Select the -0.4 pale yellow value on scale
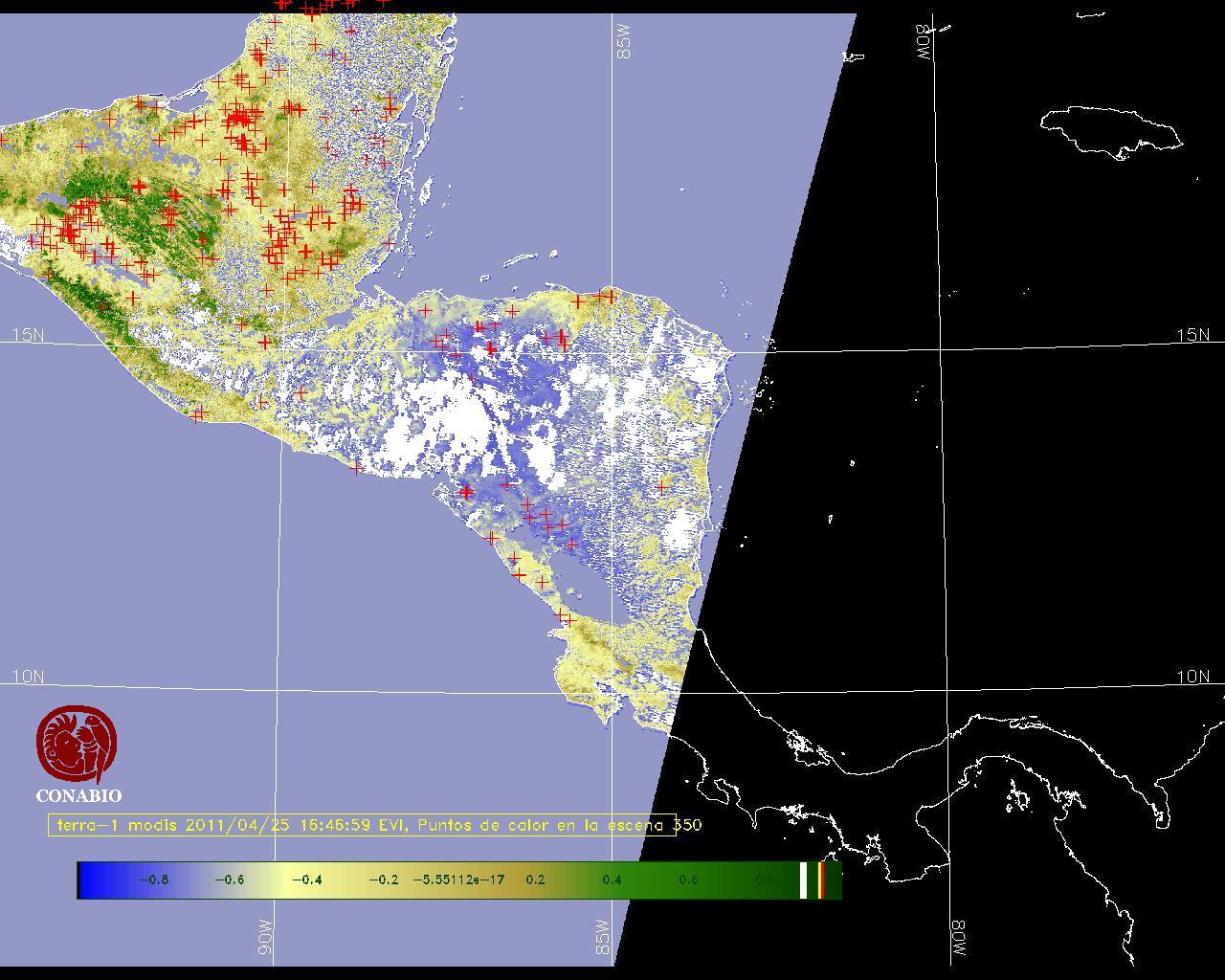 (306, 880)
